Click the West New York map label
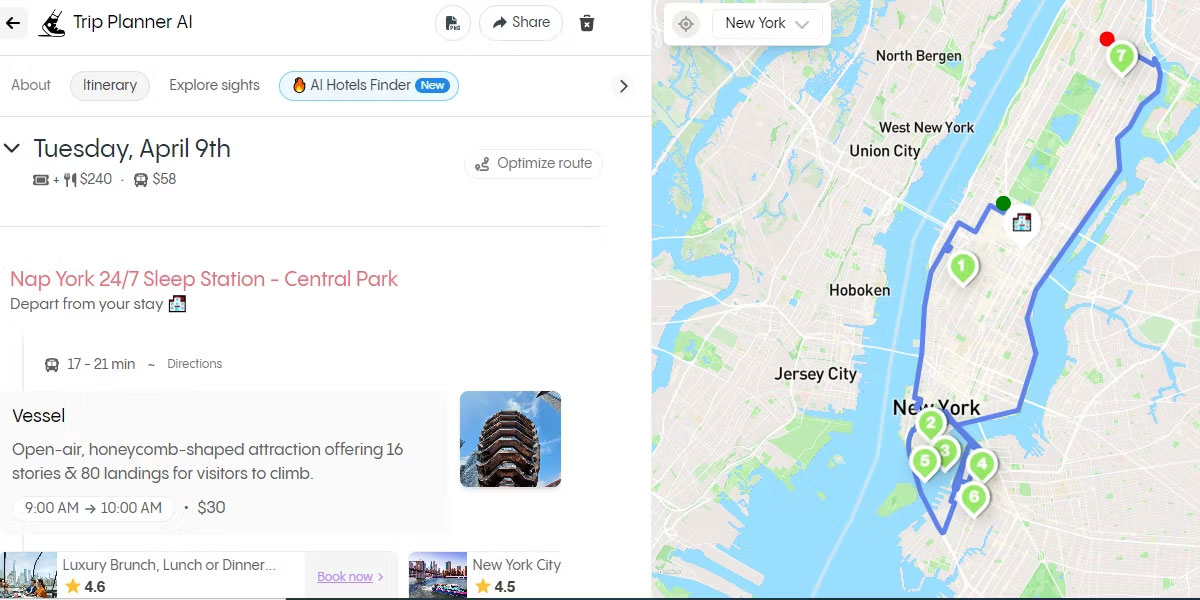 [926, 127]
